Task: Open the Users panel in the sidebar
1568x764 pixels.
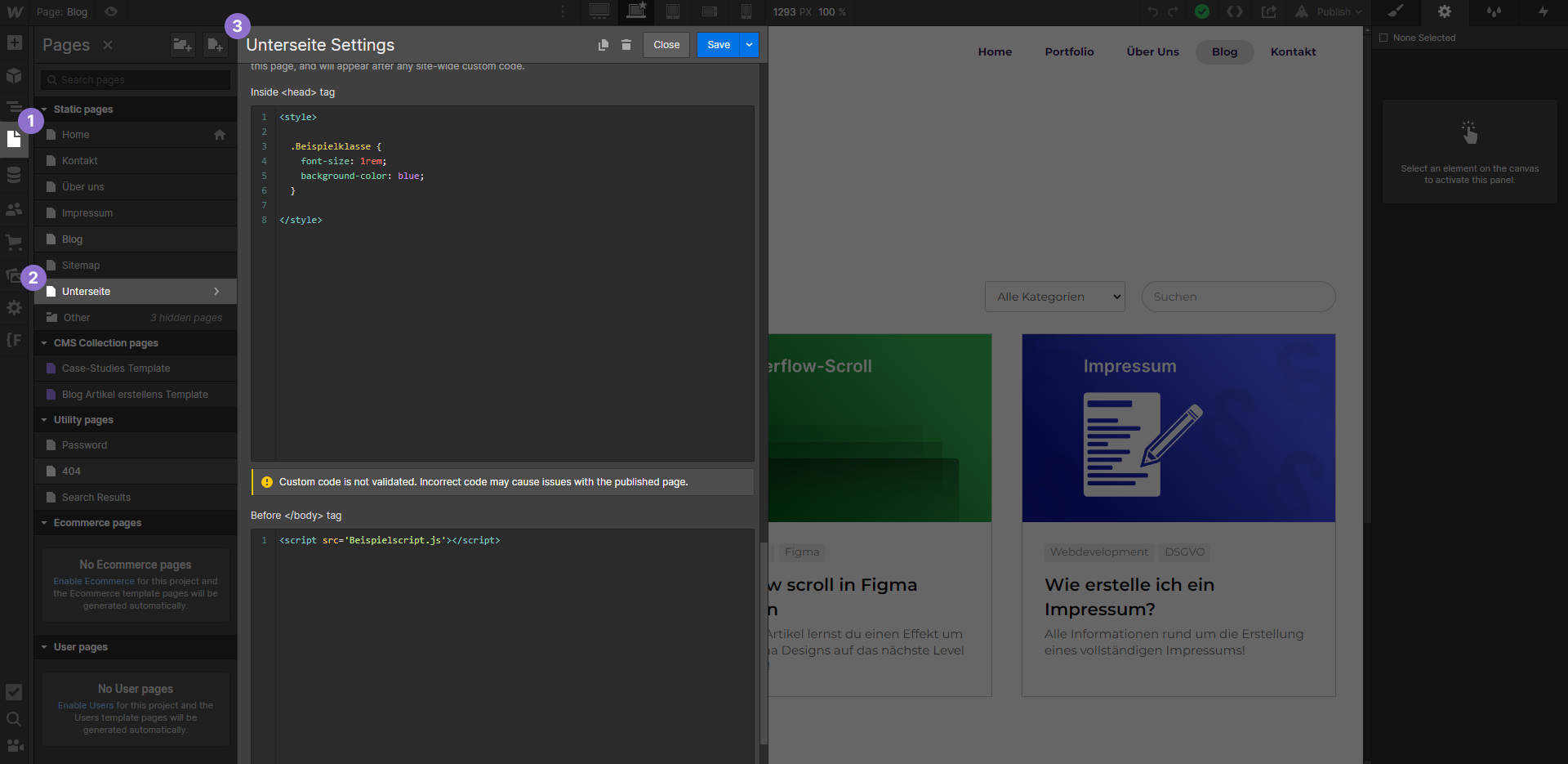Action: click(x=14, y=209)
